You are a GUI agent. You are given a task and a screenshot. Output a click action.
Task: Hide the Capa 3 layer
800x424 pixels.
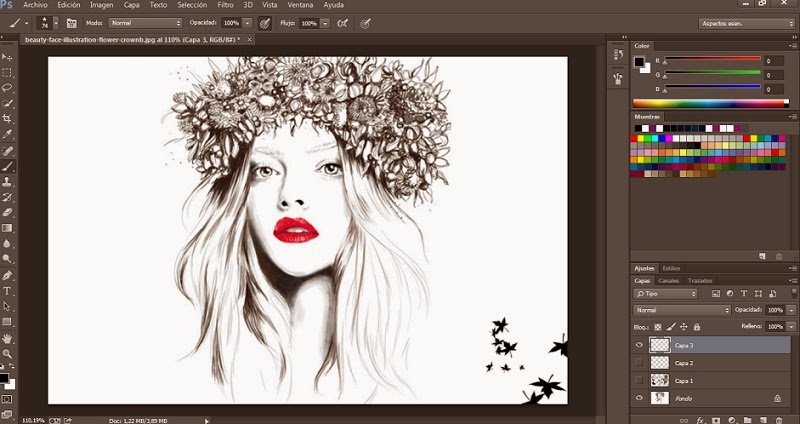[x=639, y=345]
